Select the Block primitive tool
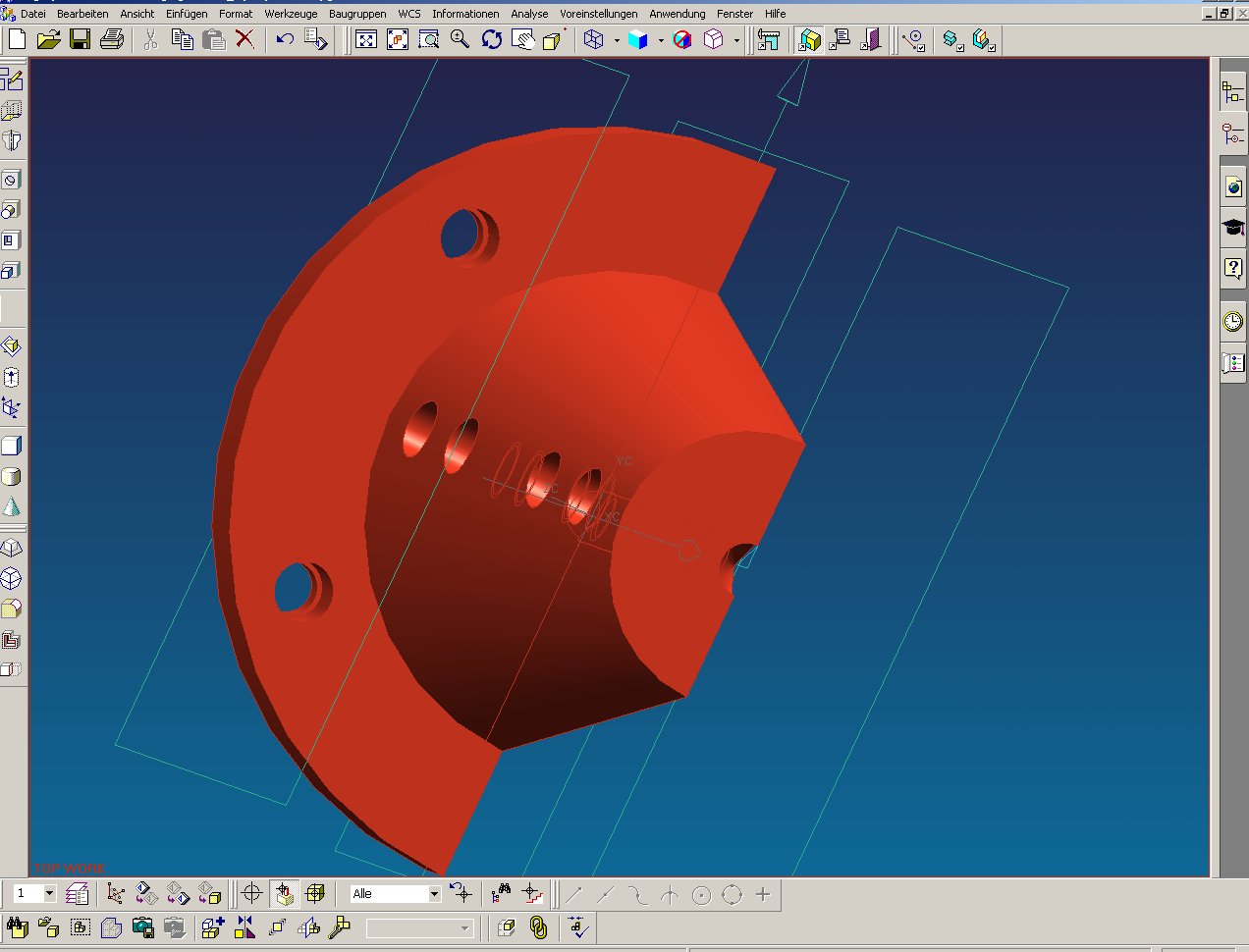The width and height of the screenshot is (1249, 952). point(12,446)
